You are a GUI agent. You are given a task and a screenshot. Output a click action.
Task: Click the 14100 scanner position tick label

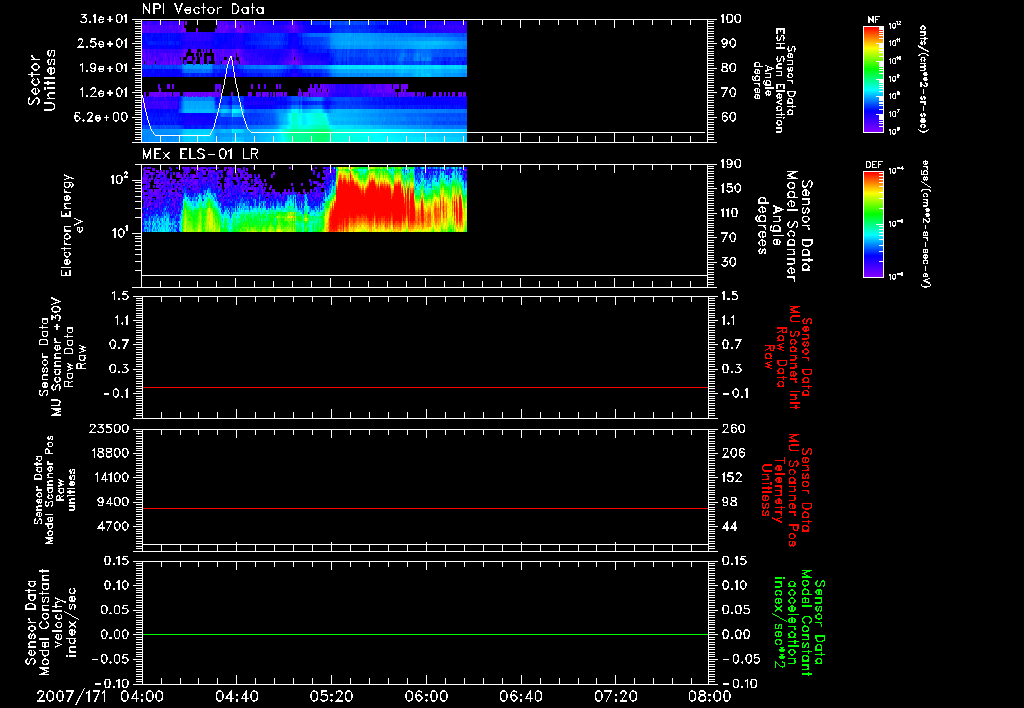pyautogui.click(x=109, y=477)
